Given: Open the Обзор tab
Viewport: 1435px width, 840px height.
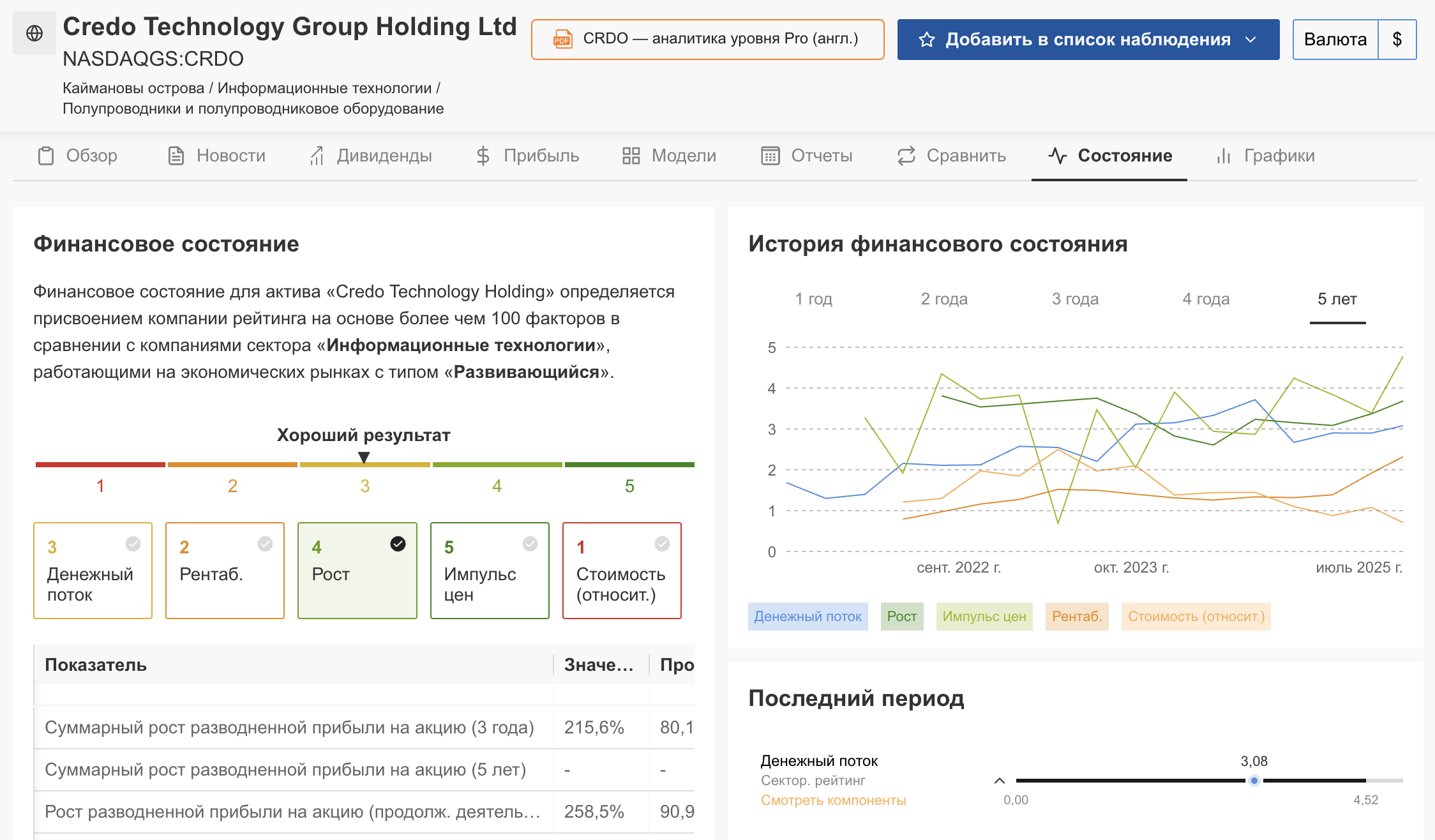Looking at the screenshot, I should tap(78, 156).
